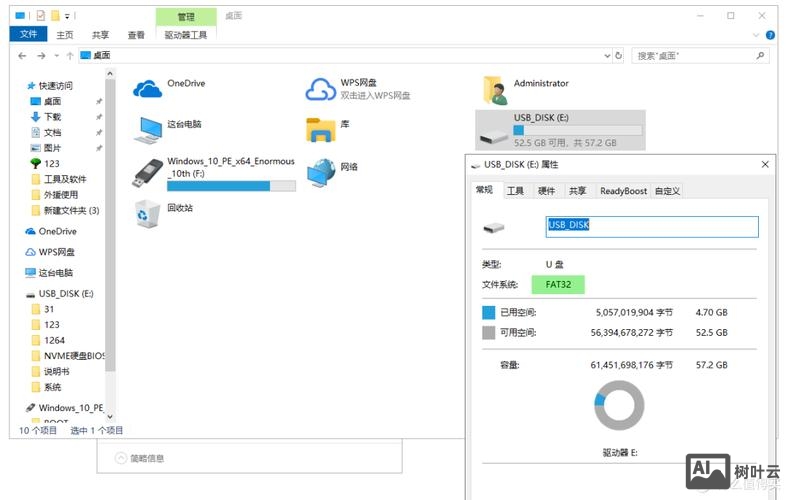Select the Windows_10_PE_x64 USB drive (F:) icon
This screenshot has height=500, width=788.
(x=148, y=172)
